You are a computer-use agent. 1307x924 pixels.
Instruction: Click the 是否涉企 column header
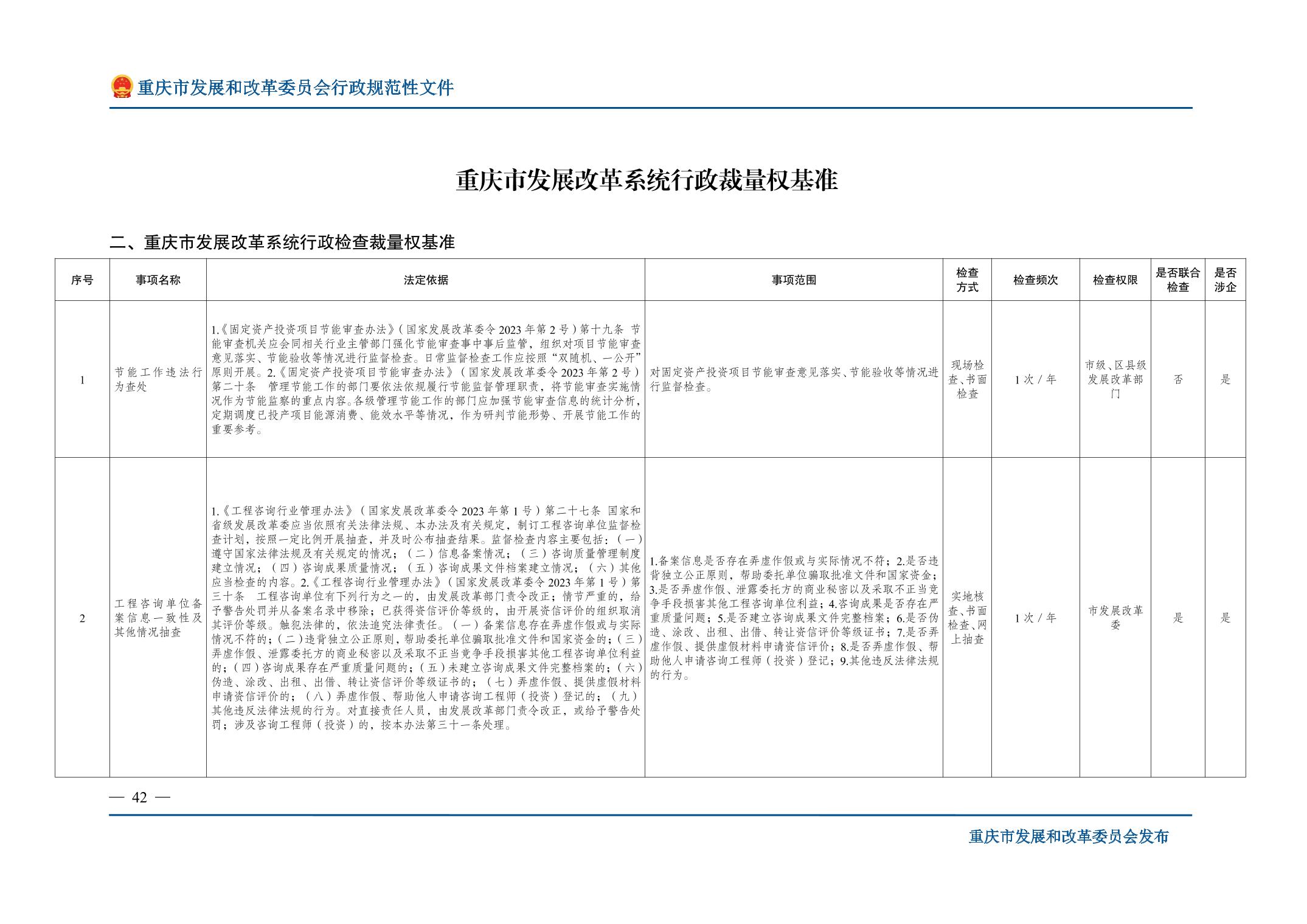click(x=1225, y=280)
